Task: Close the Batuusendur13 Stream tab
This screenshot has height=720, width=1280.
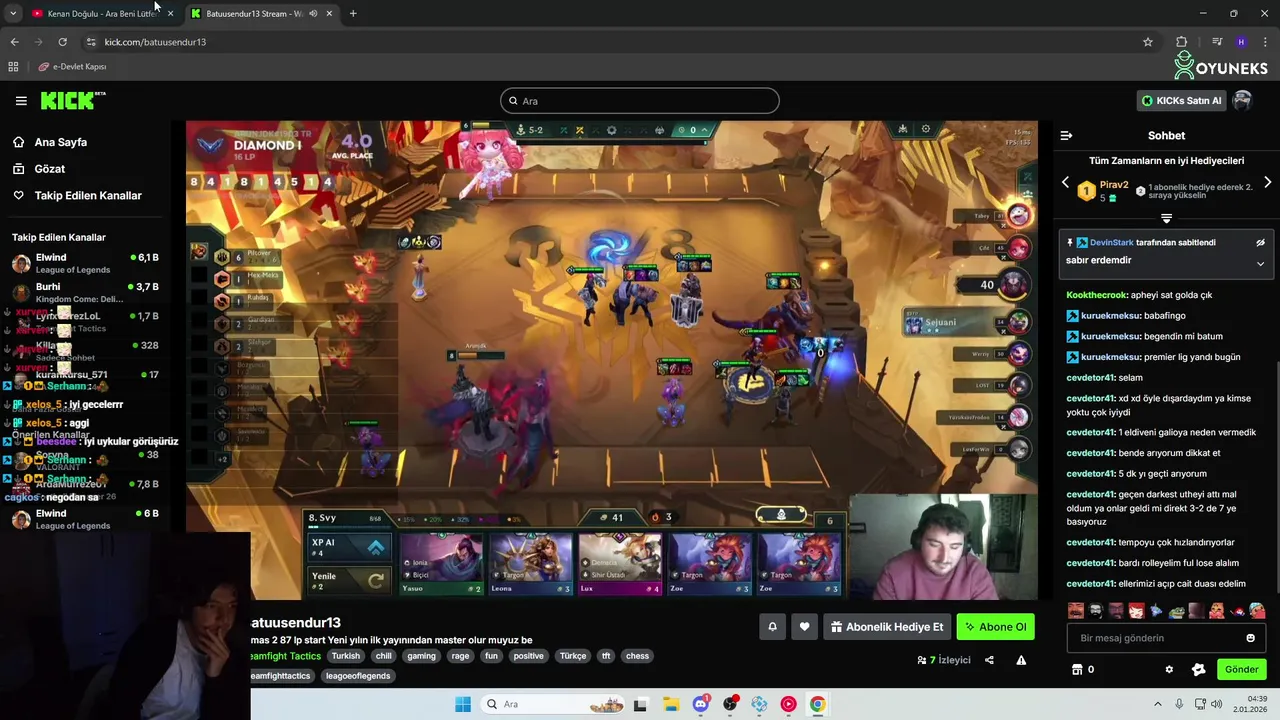Action: click(x=329, y=13)
